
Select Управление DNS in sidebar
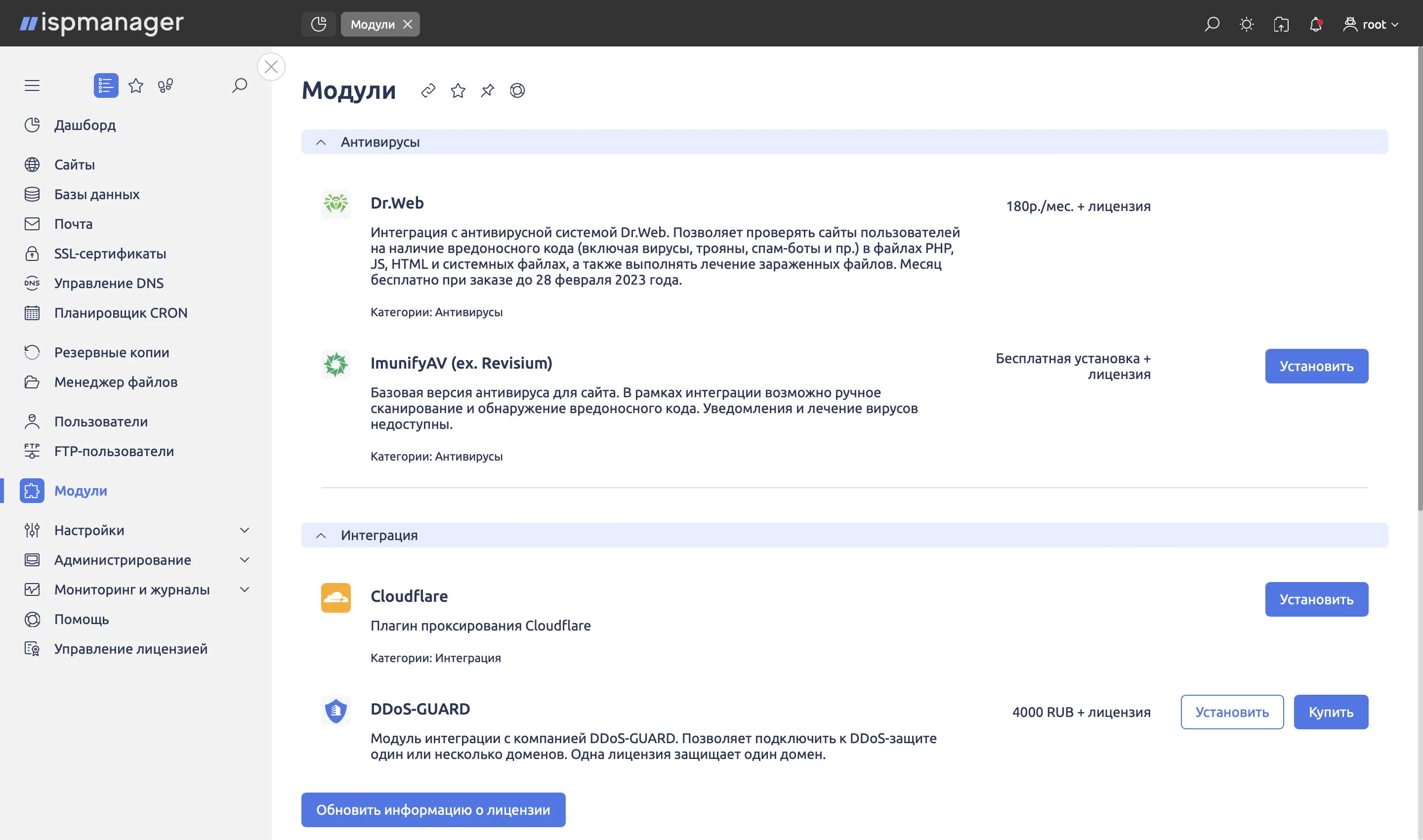coord(32,283)
